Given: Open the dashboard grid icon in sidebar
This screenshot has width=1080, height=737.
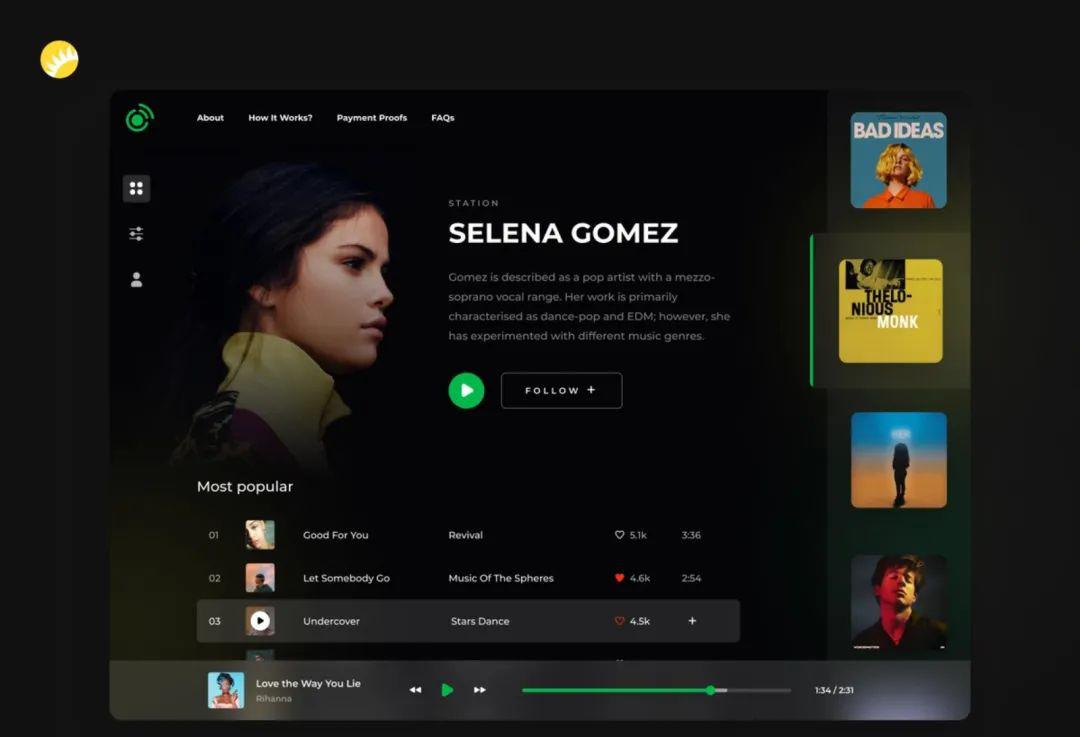Looking at the screenshot, I should pyautogui.click(x=136, y=188).
